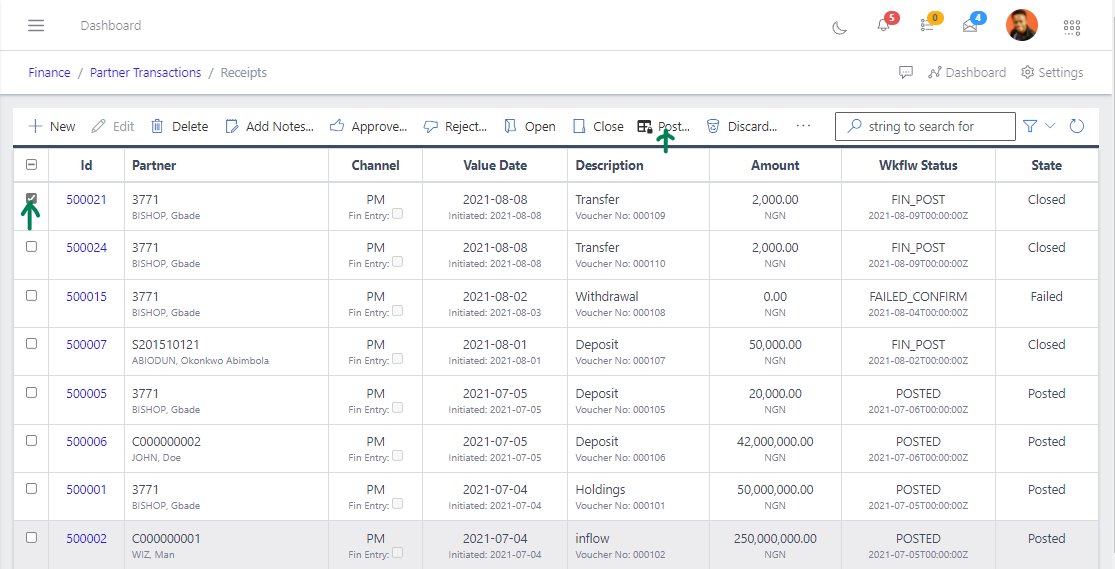1115x569 pixels.
Task: Open mail messages icon
Action: click(x=970, y=25)
